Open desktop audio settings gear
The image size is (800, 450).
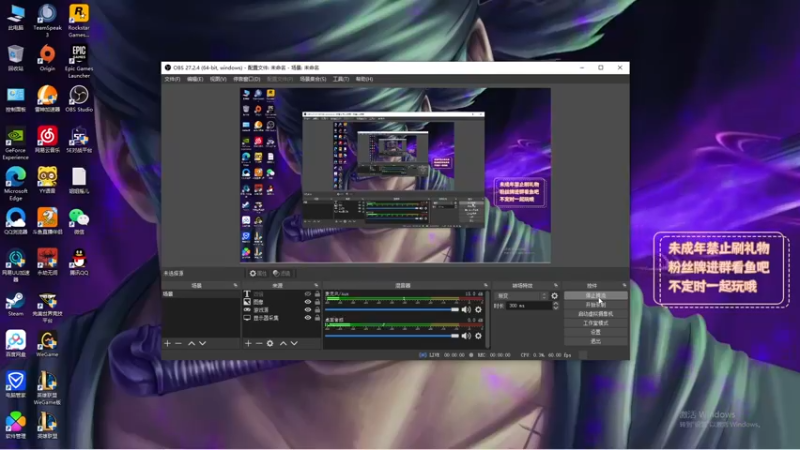[x=478, y=336]
